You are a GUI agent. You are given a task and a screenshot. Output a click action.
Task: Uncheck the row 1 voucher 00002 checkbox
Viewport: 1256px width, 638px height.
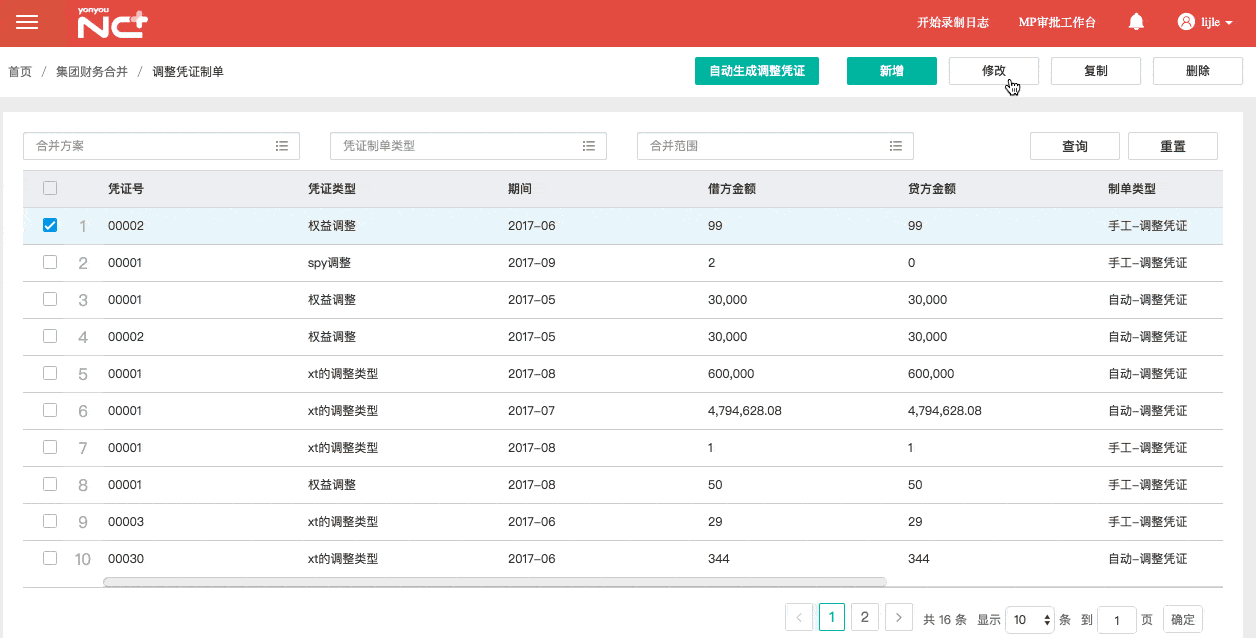pos(50,226)
